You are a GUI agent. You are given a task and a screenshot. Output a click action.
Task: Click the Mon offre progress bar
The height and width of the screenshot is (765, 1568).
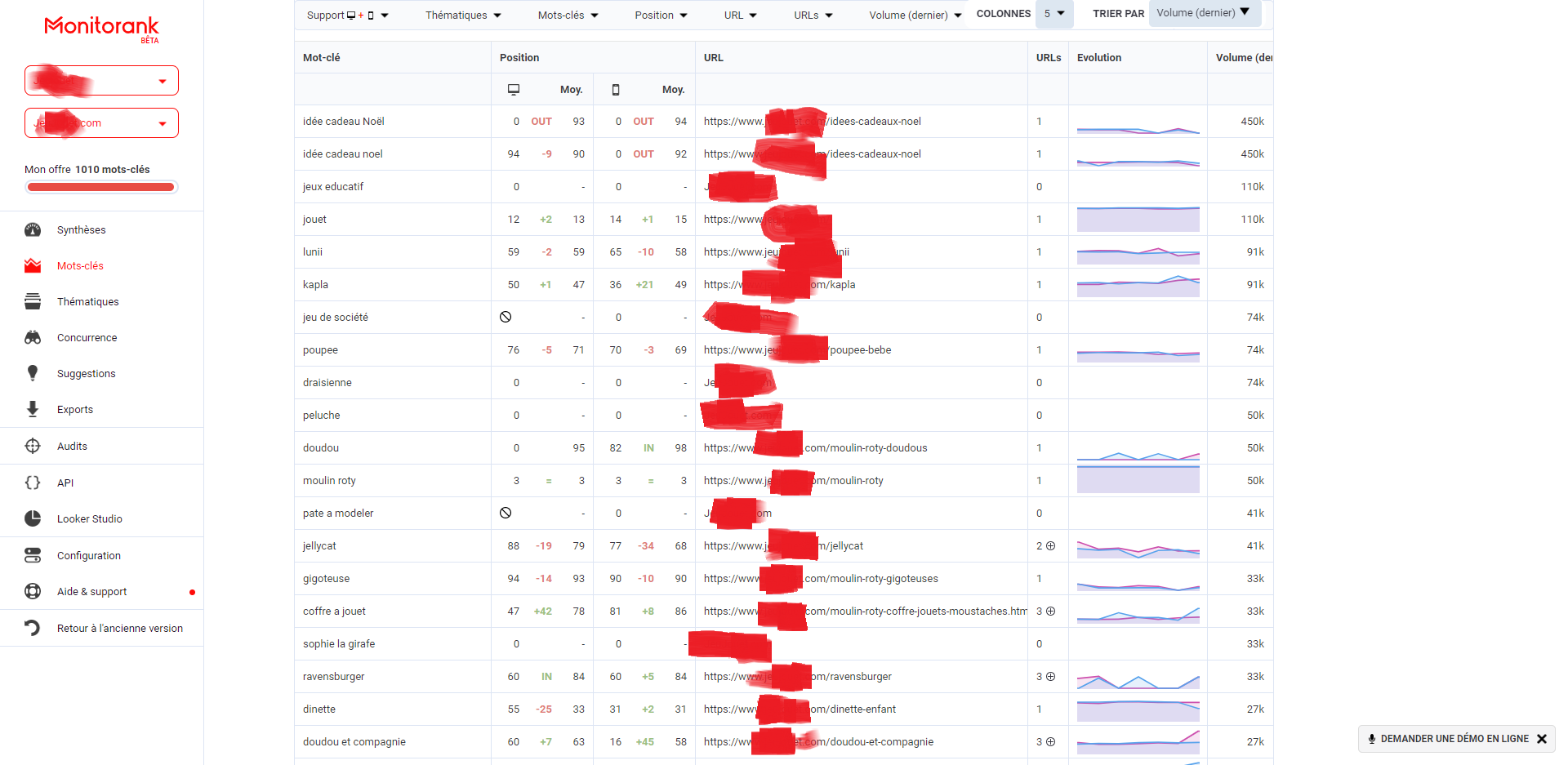[x=100, y=186]
